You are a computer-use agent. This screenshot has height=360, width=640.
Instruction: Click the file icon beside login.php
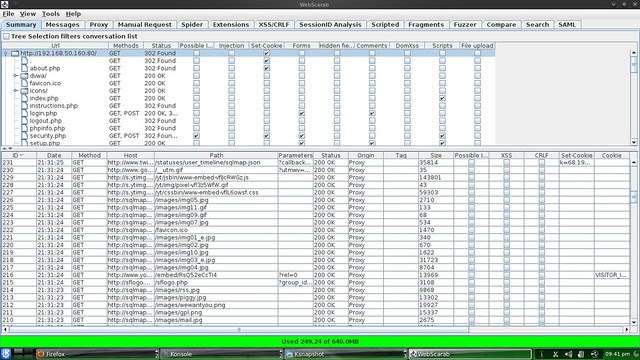point(24,113)
